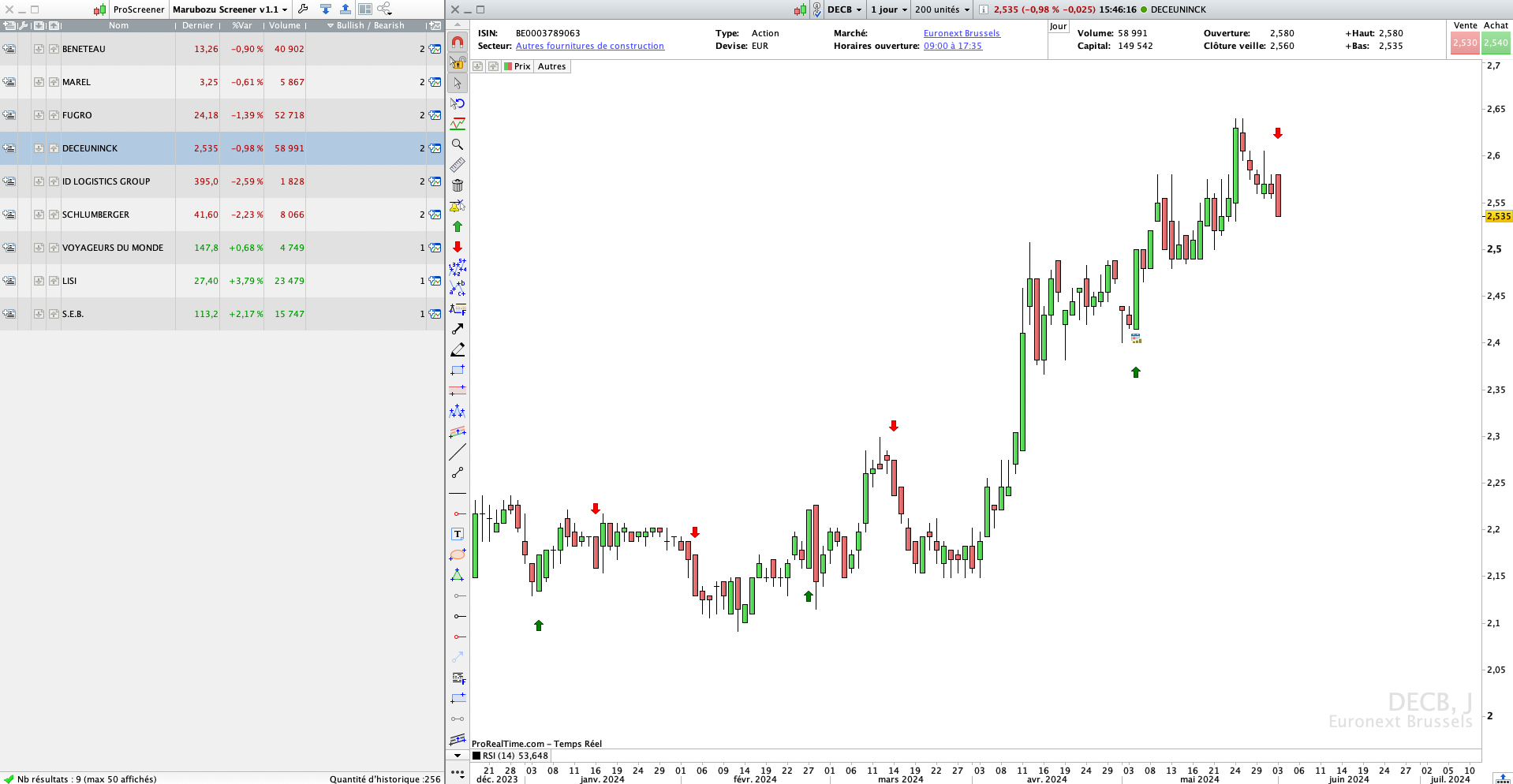This screenshot has width=1513, height=784.
Task: Select the ruler measurement tool
Action: pos(458,165)
